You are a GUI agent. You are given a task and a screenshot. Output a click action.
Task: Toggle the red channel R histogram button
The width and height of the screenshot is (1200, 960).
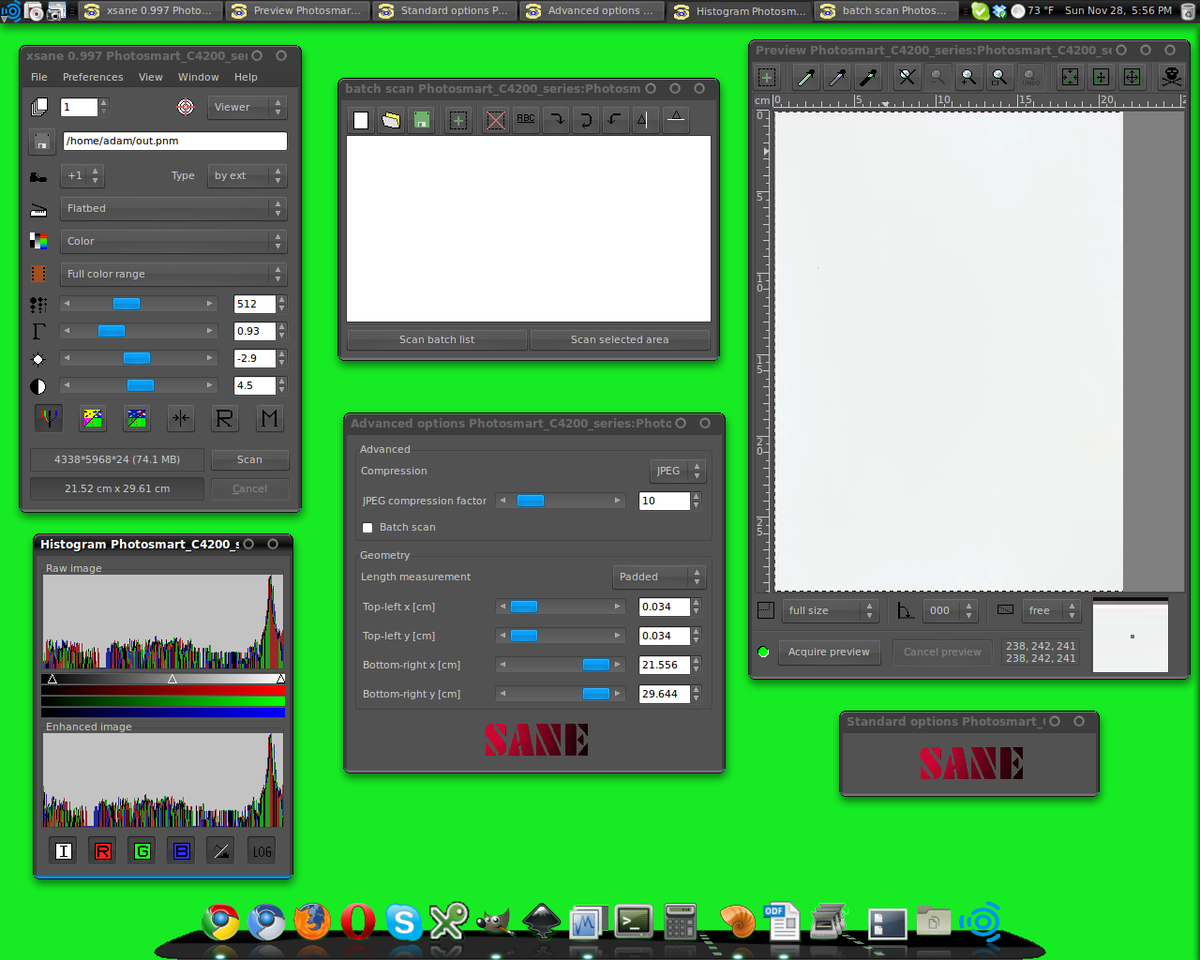pyautogui.click(x=102, y=851)
